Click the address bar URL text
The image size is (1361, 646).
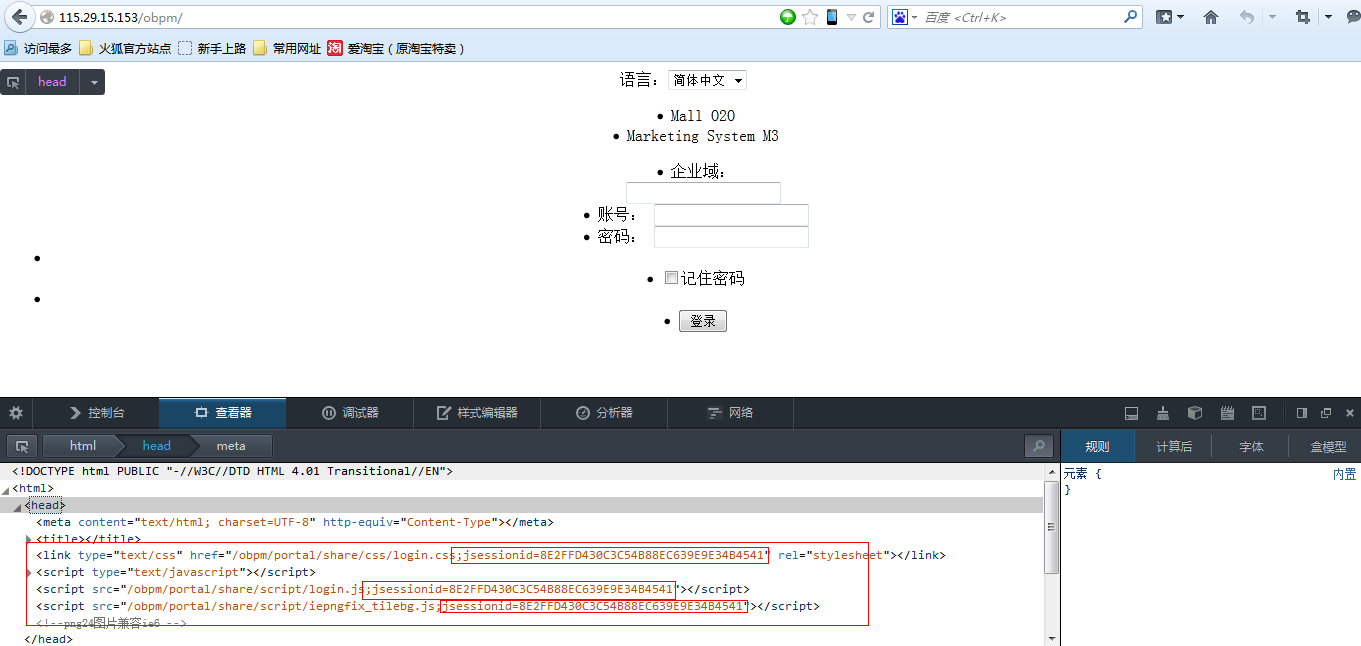(120, 18)
